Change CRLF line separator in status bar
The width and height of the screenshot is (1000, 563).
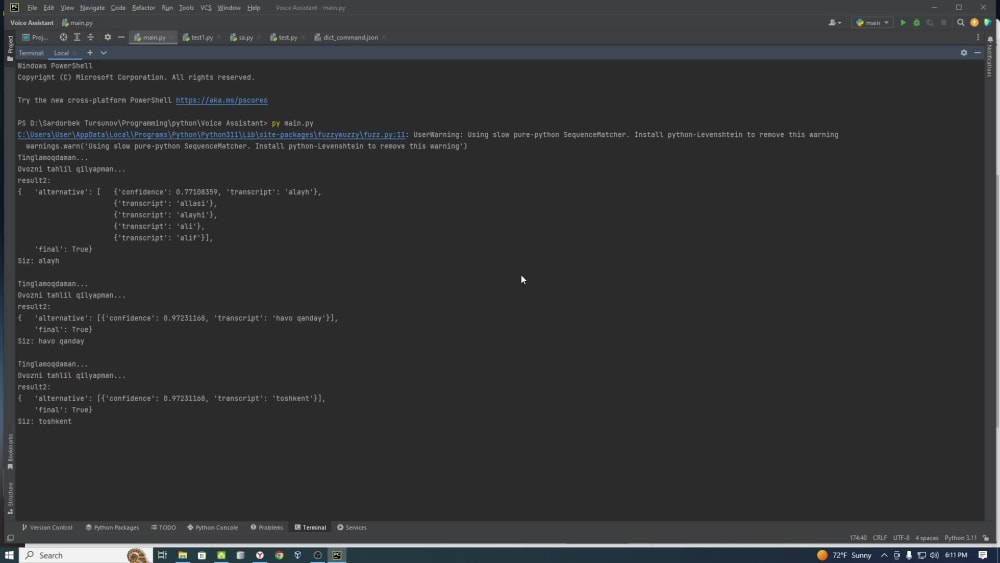879,538
